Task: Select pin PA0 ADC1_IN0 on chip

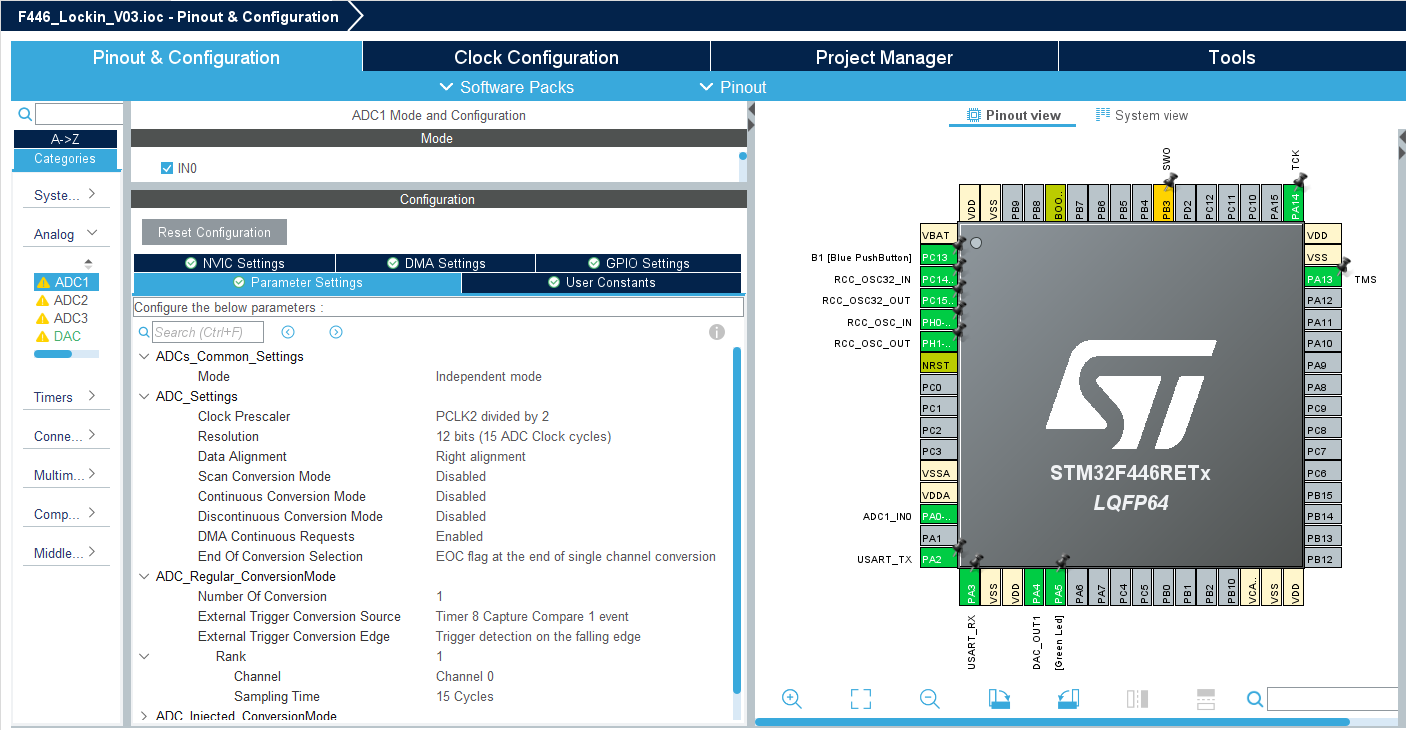Action: [x=939, y=516]
